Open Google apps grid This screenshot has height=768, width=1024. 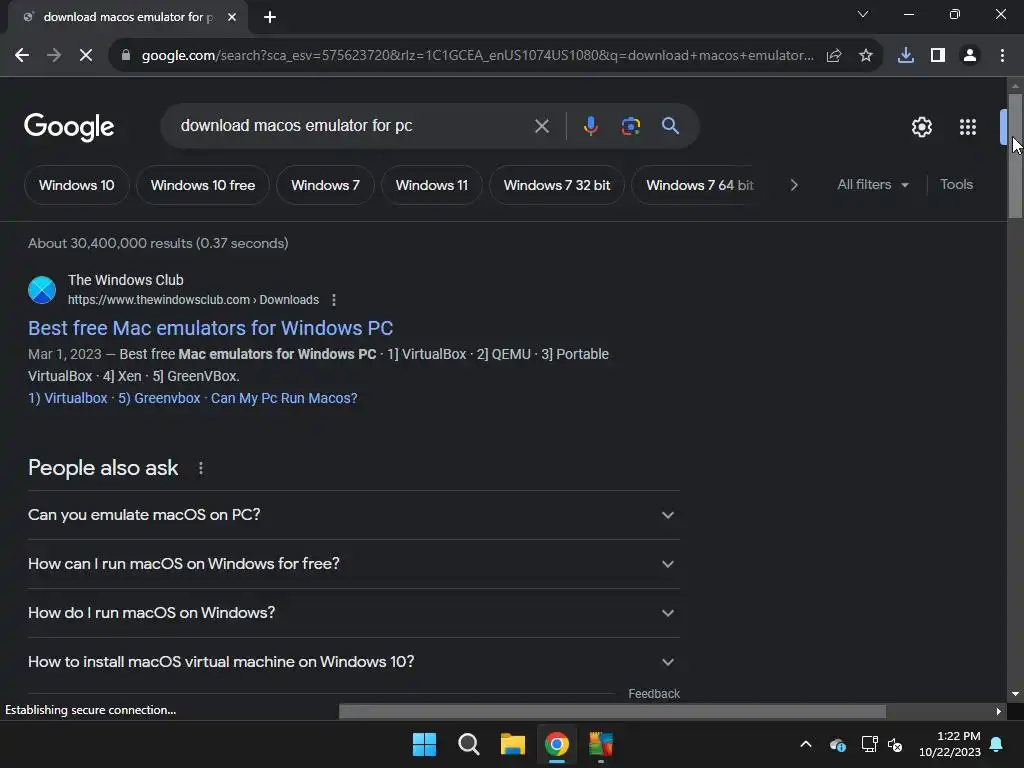tap(968, 127)
